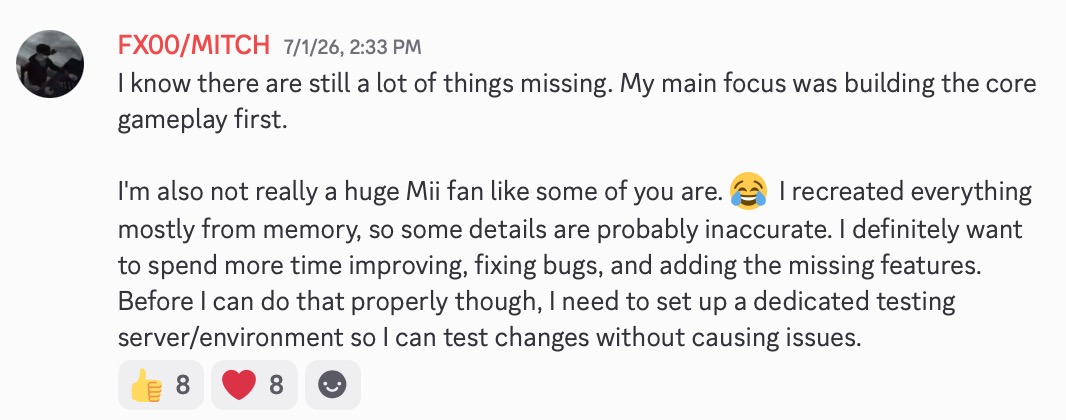Click the line beginning 'to spend more time'
Image resolution: width=1066 pixels, height=420 pixels.
pos(551,266)
